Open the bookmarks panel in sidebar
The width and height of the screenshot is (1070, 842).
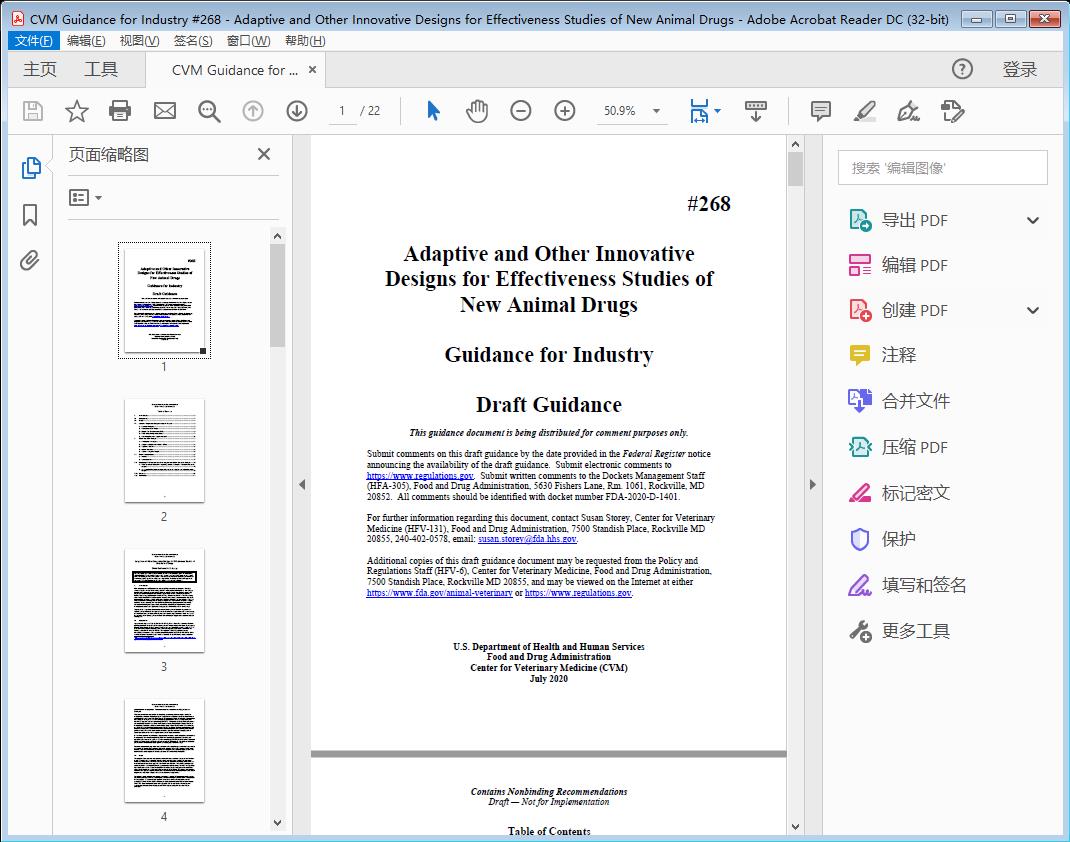click(30, 215)
